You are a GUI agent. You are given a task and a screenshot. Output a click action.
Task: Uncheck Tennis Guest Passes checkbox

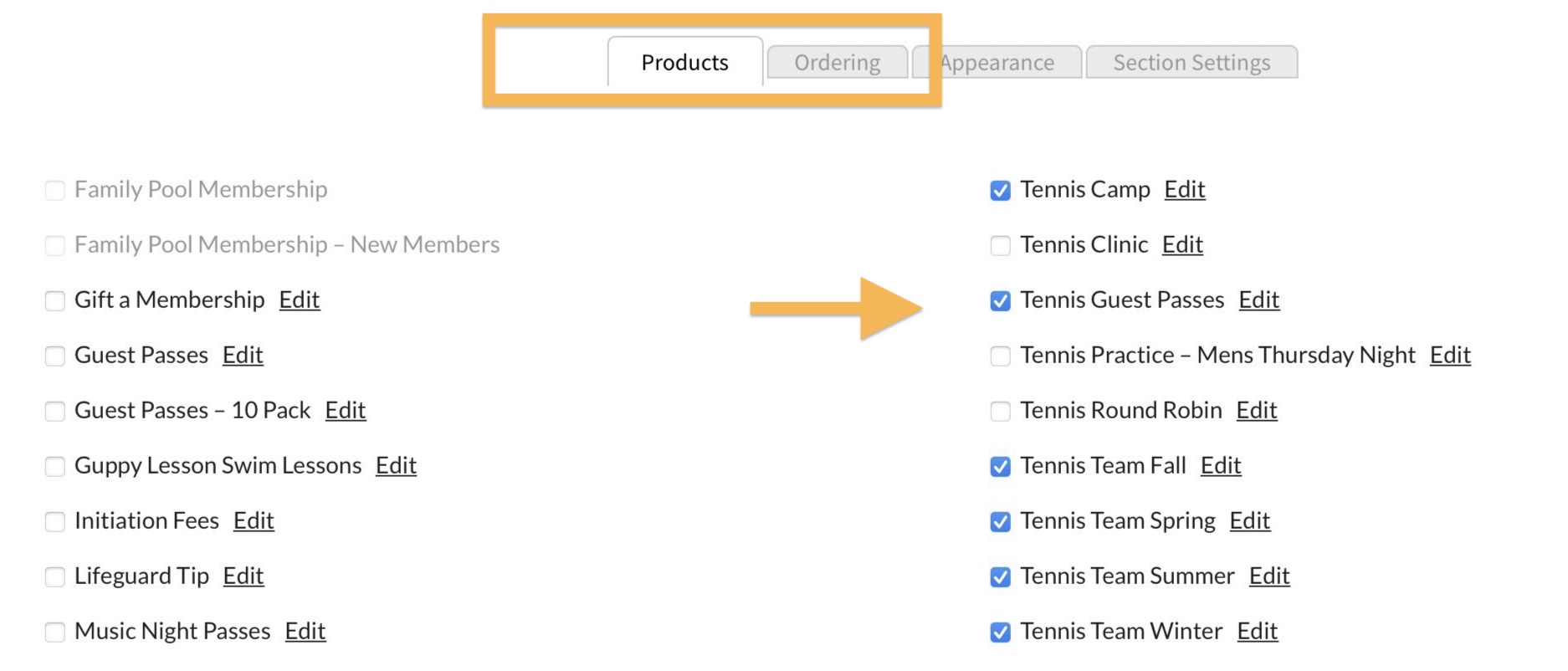(x=1000, y=301)
